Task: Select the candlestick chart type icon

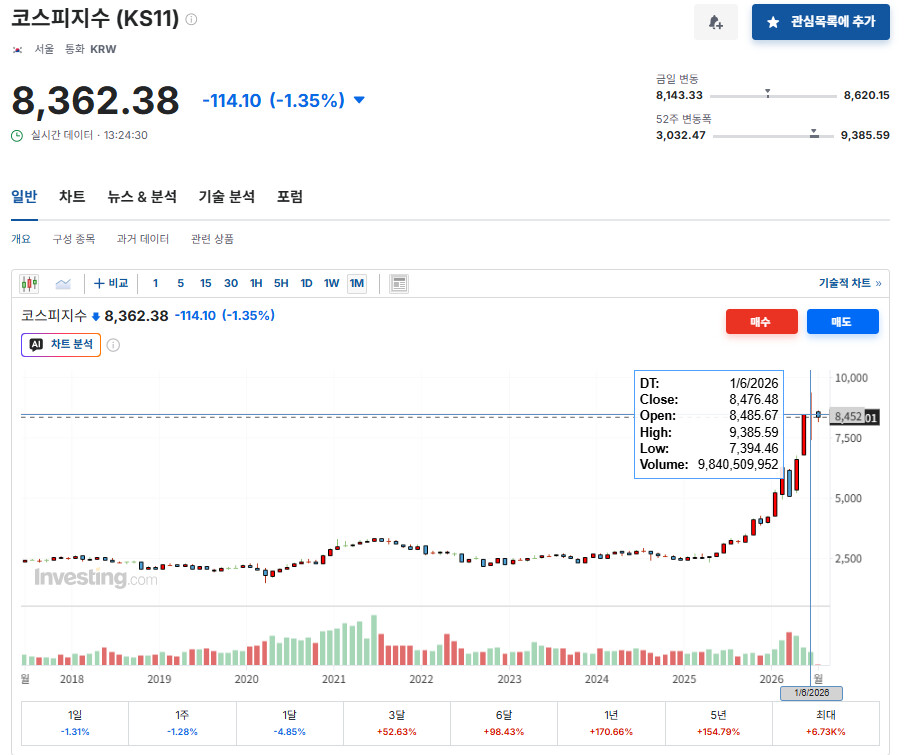Action: [29, 284]
